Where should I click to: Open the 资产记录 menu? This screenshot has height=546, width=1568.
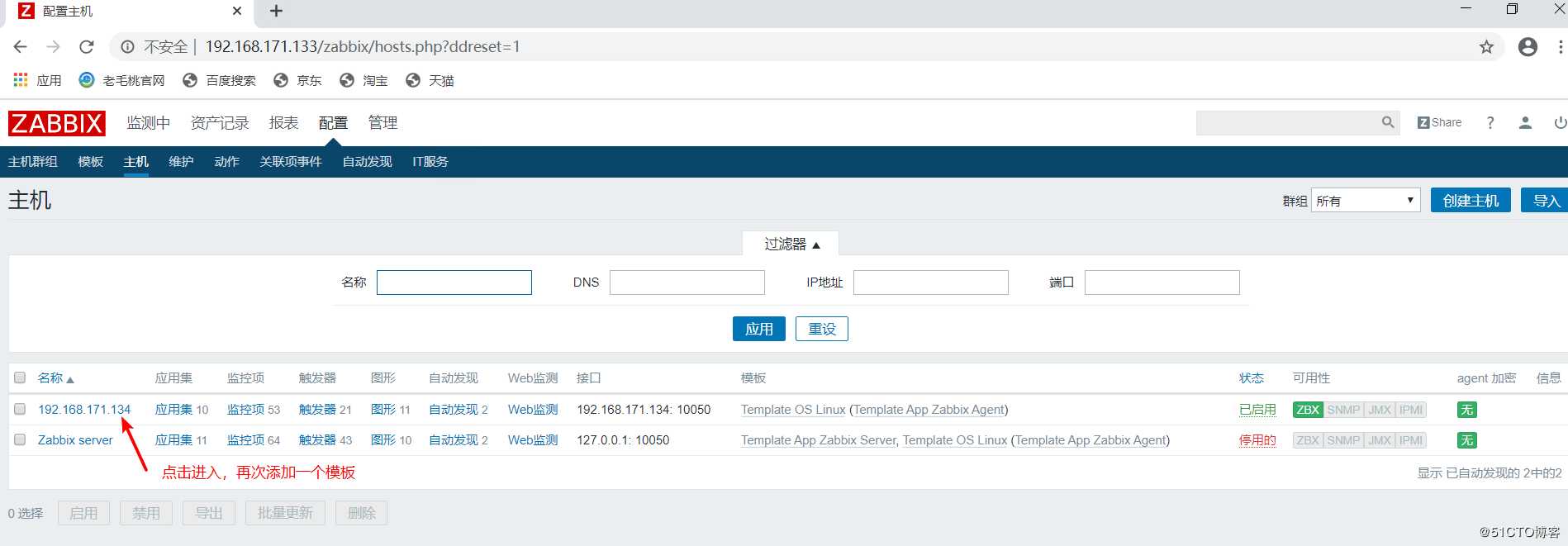[220, 123]
